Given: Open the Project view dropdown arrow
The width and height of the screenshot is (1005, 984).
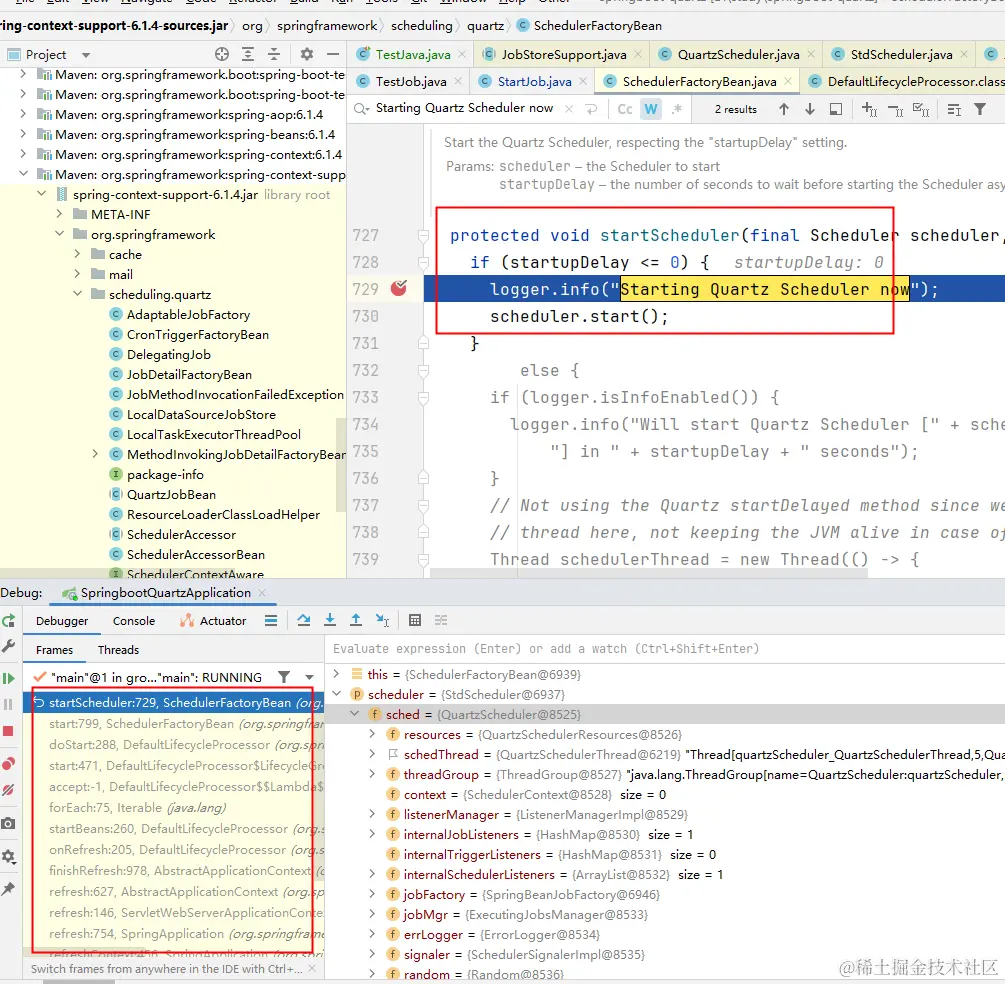Looking at the screenshot, I should [86, 55].
